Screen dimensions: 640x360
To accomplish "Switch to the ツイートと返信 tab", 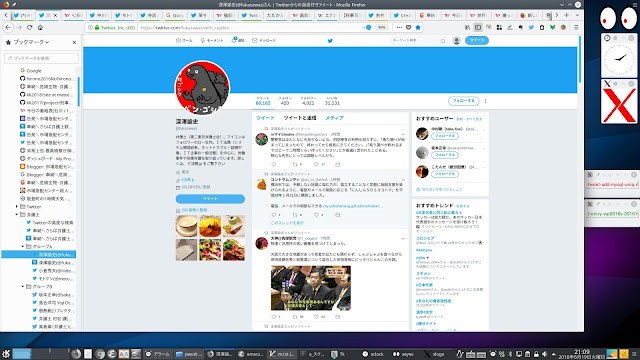I will pos(300,118).
